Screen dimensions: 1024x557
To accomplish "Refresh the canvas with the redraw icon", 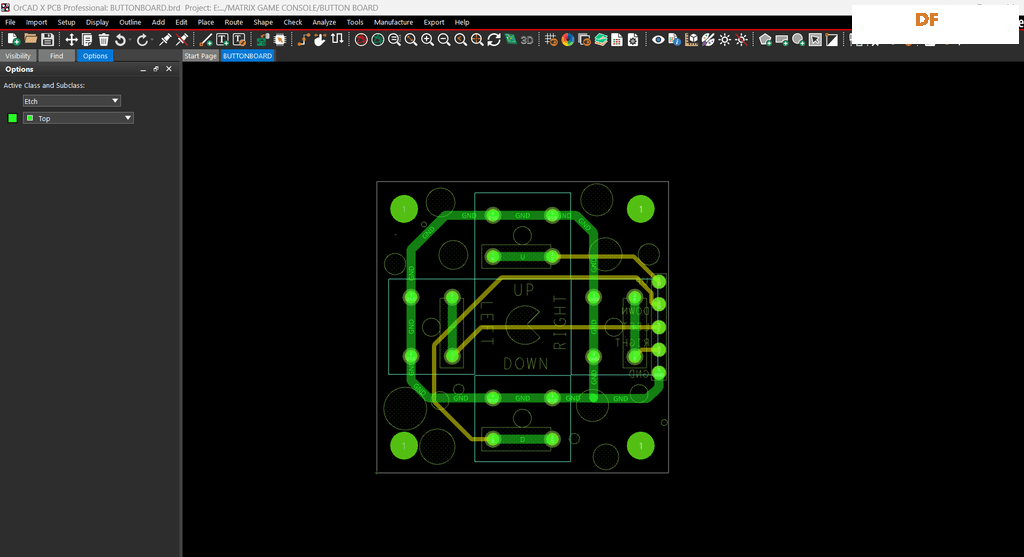I will 494,40.
